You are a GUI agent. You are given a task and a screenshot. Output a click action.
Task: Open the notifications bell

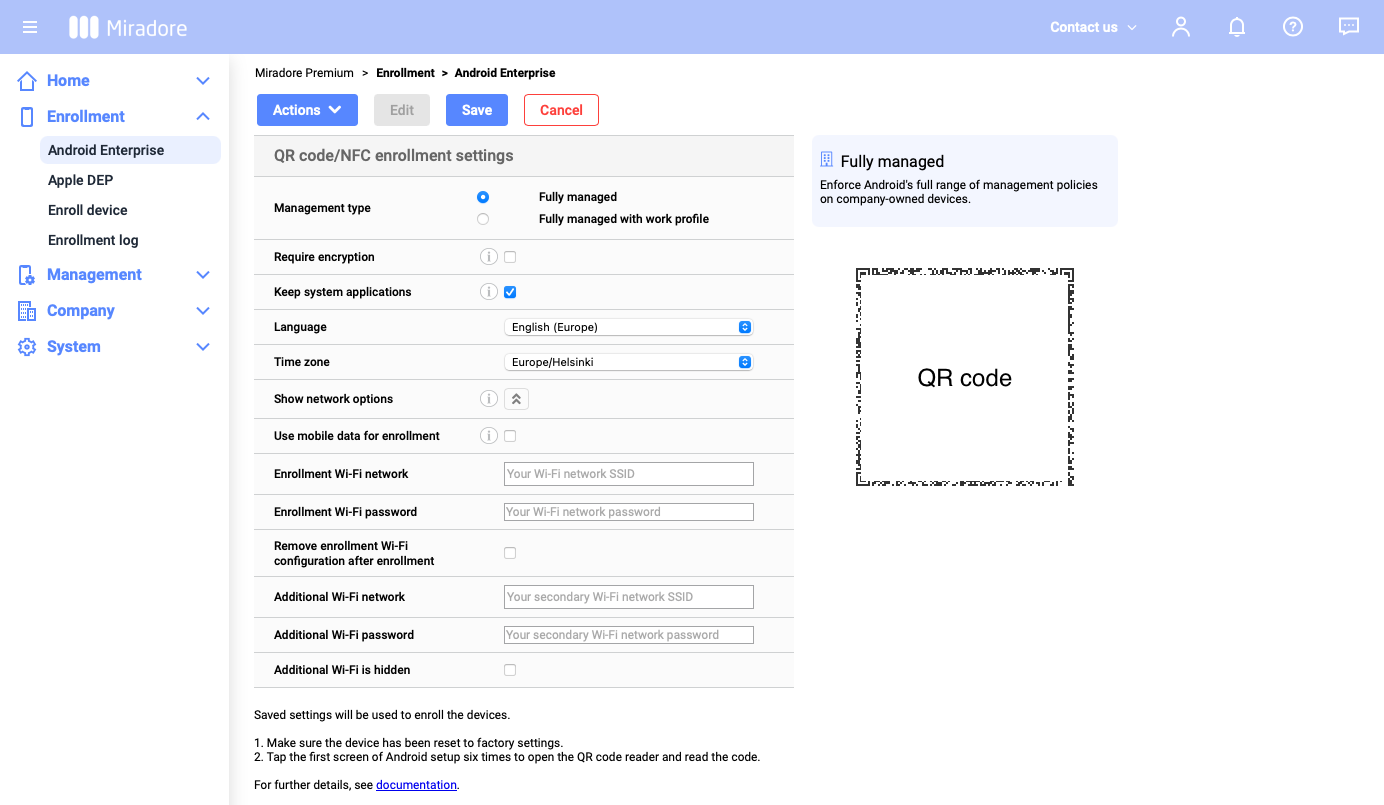click(x=1236, y=27)
